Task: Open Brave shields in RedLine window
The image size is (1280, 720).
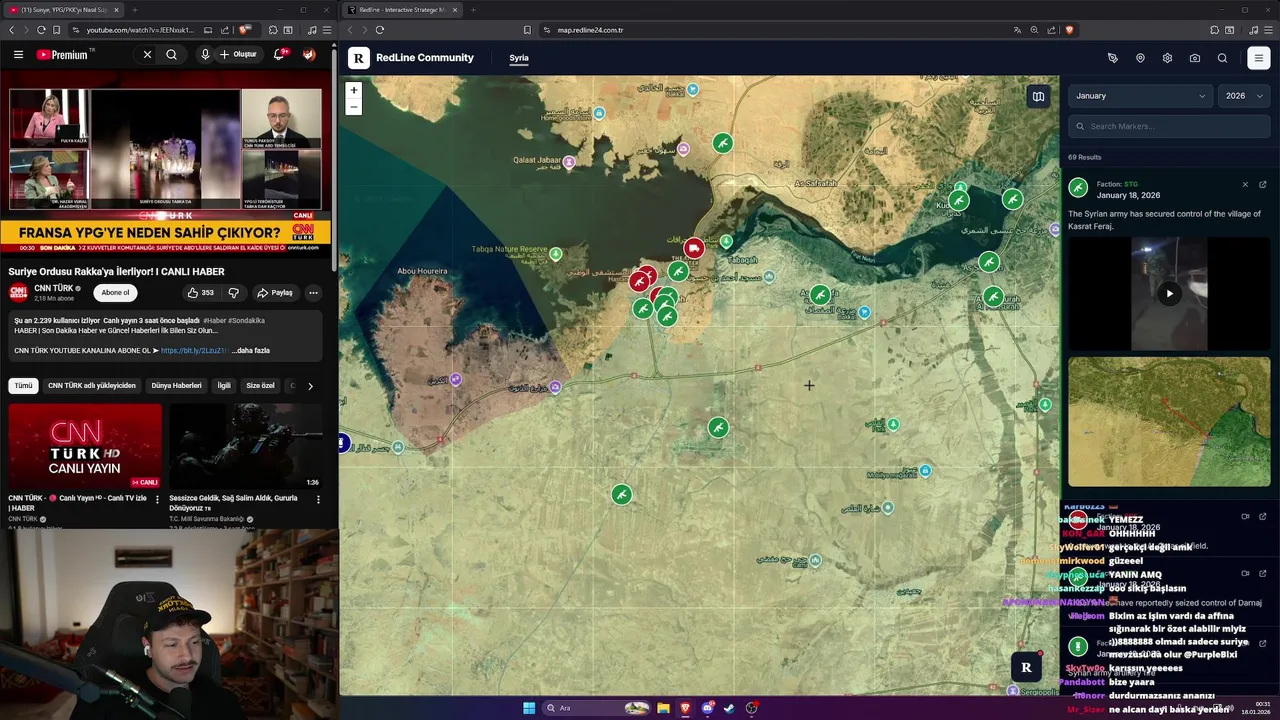Action: [x=1069, y=30]
